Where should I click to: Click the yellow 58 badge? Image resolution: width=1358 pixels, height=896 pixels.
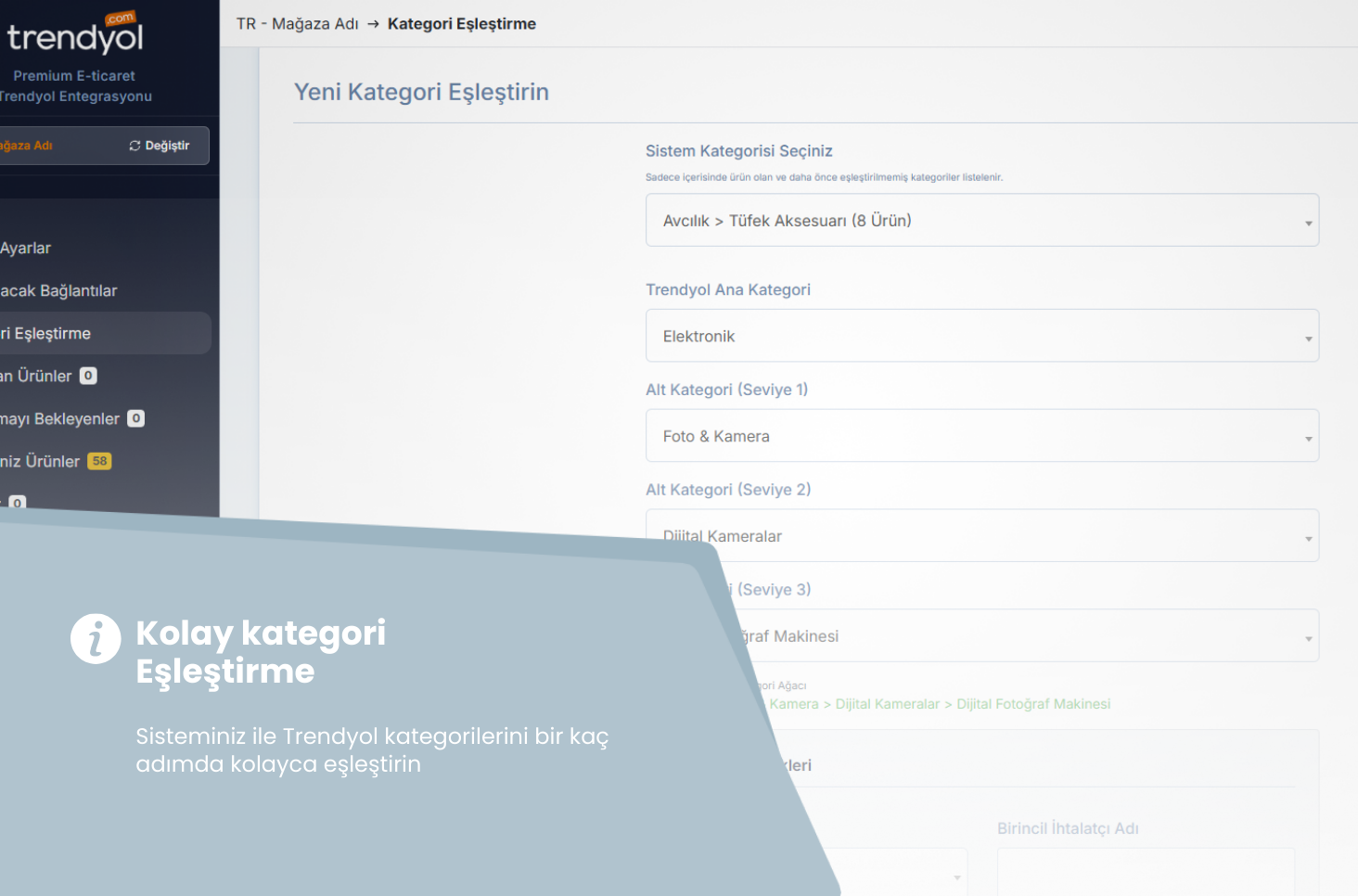(x=99, y=461)
